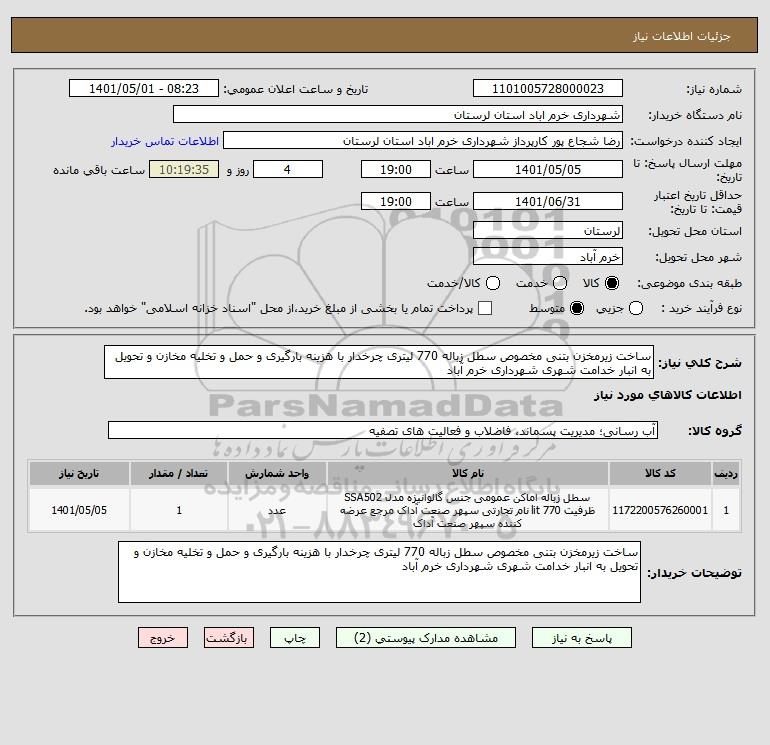Open مشاهده مدارک پیوستی (2) button
Image resolution: width=770 pixels, height=745 pixels.
pyautogui.click(x=426, y=638)
